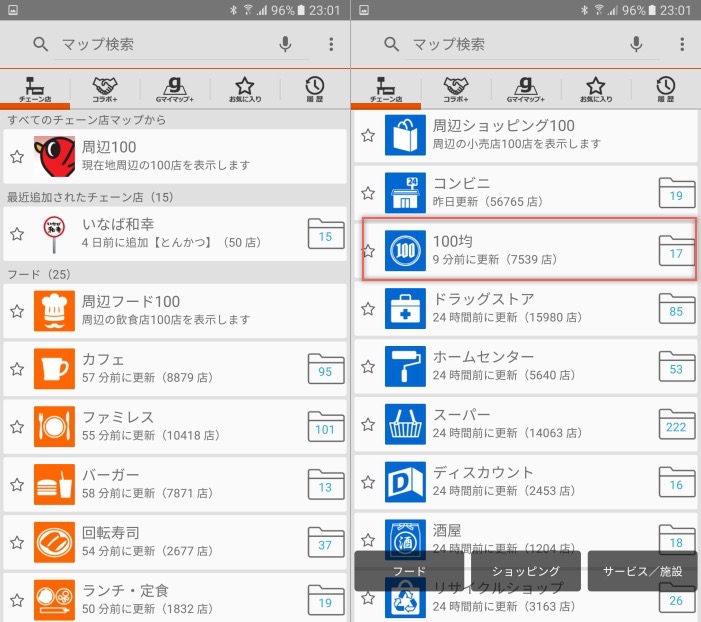Favorite the 周辺100 entry with its star
701x622 pixels.
[x=17, y=157]
